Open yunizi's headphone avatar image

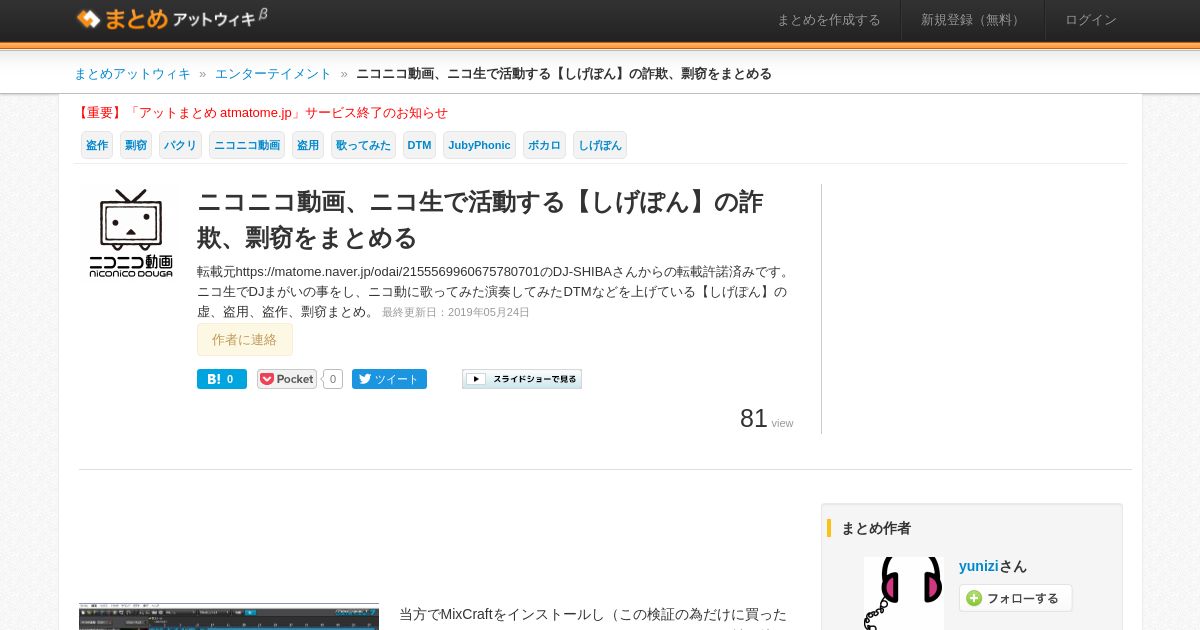coord(904,593)
